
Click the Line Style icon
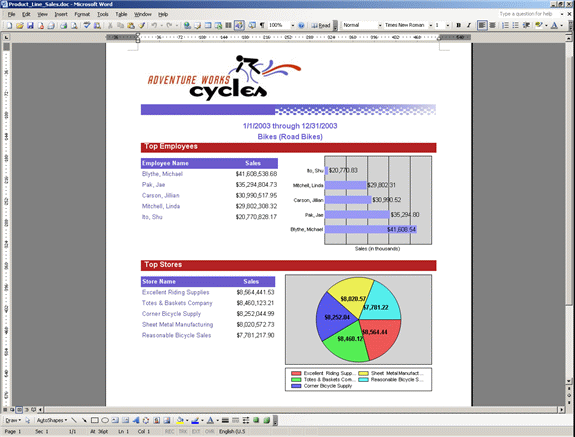[225, 420]
